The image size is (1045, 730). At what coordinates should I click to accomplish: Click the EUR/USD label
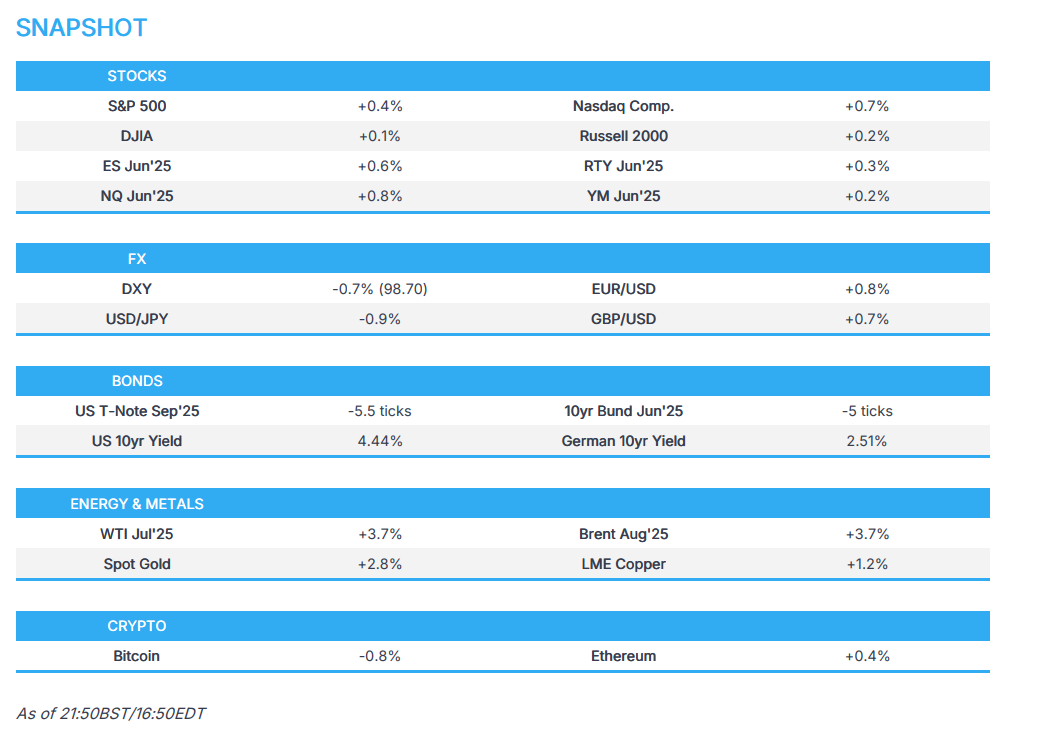click(x=623, y=289)
